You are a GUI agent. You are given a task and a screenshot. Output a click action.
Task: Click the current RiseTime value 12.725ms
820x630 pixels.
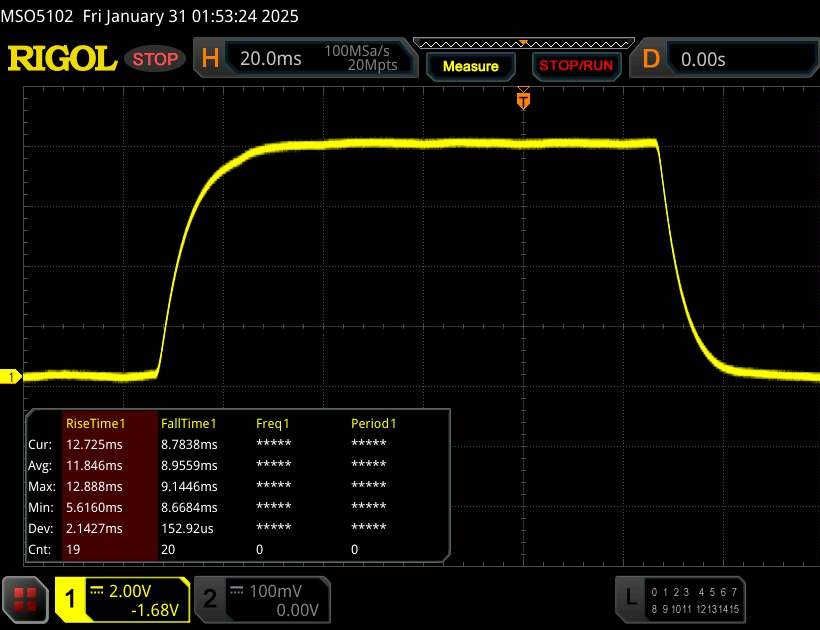[94, 444]
